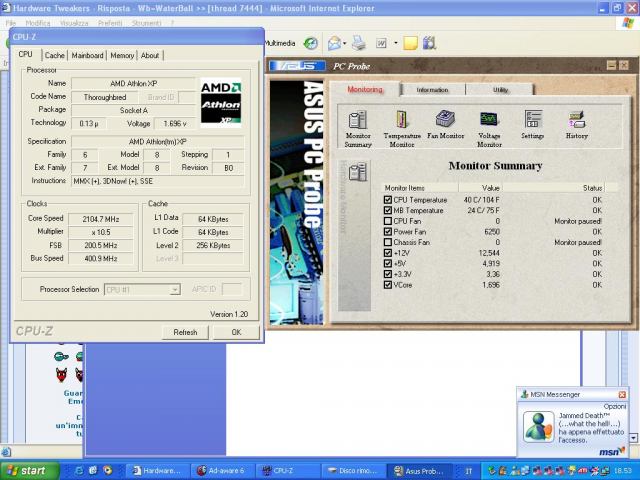Enable the CPU Fan monitor checkbox
The height and width of the screenshot is (480, 640).
coord(388,221)
